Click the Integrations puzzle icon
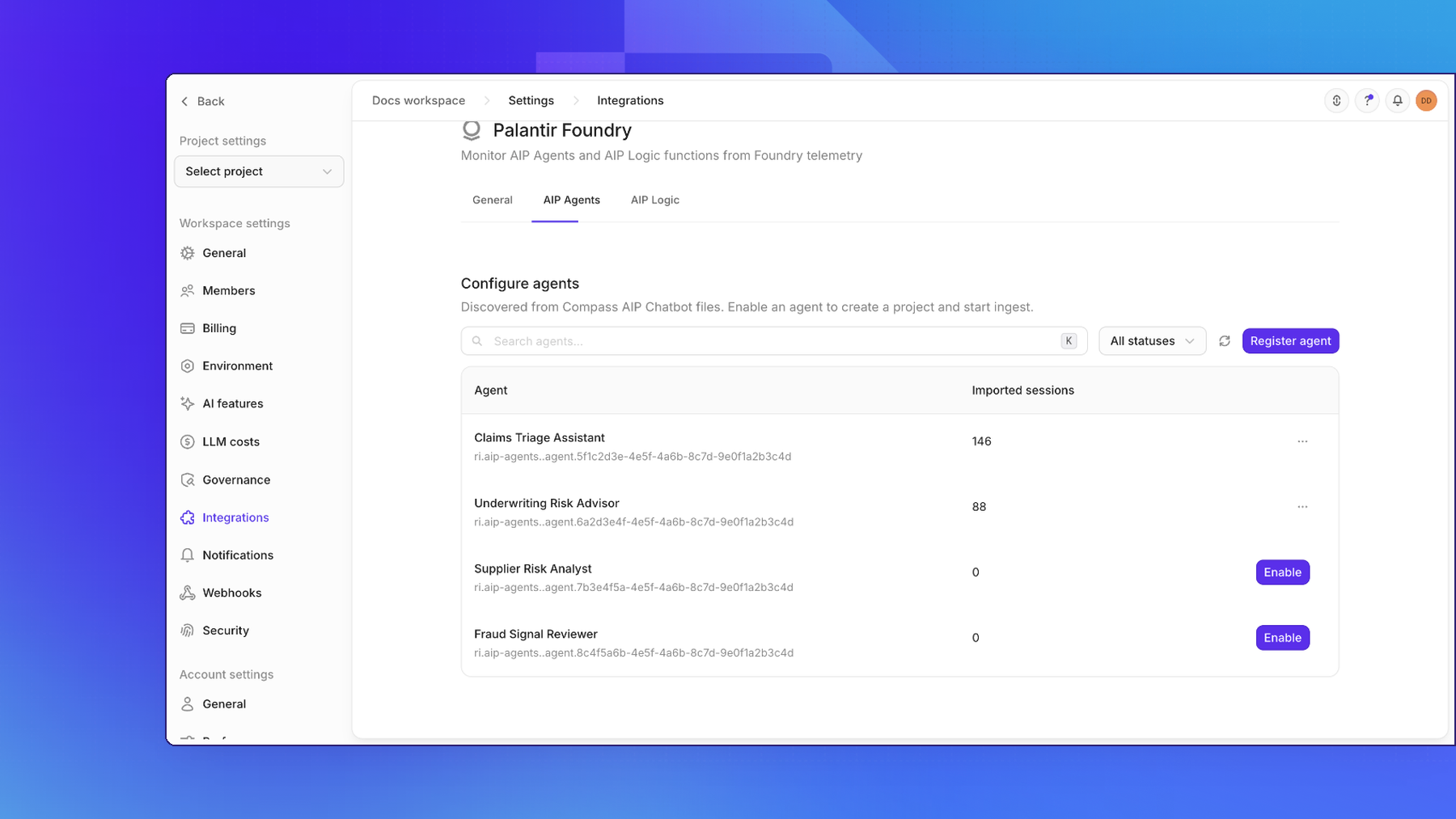The width and height of the screenshot is (1456, 819). point(188,517)
